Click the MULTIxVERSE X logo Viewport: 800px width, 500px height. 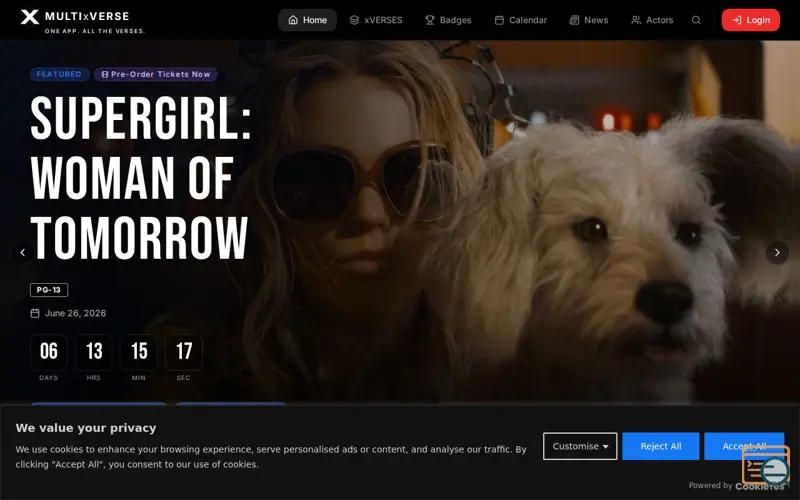coord(30,17)
